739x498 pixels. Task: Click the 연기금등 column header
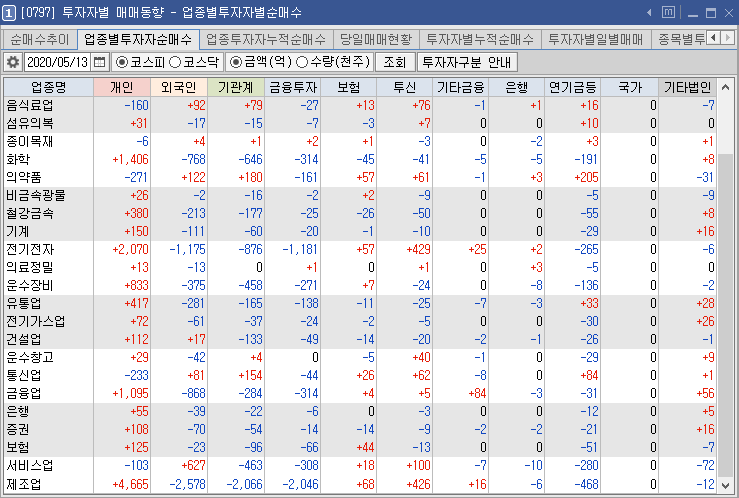tap(573, 88)
